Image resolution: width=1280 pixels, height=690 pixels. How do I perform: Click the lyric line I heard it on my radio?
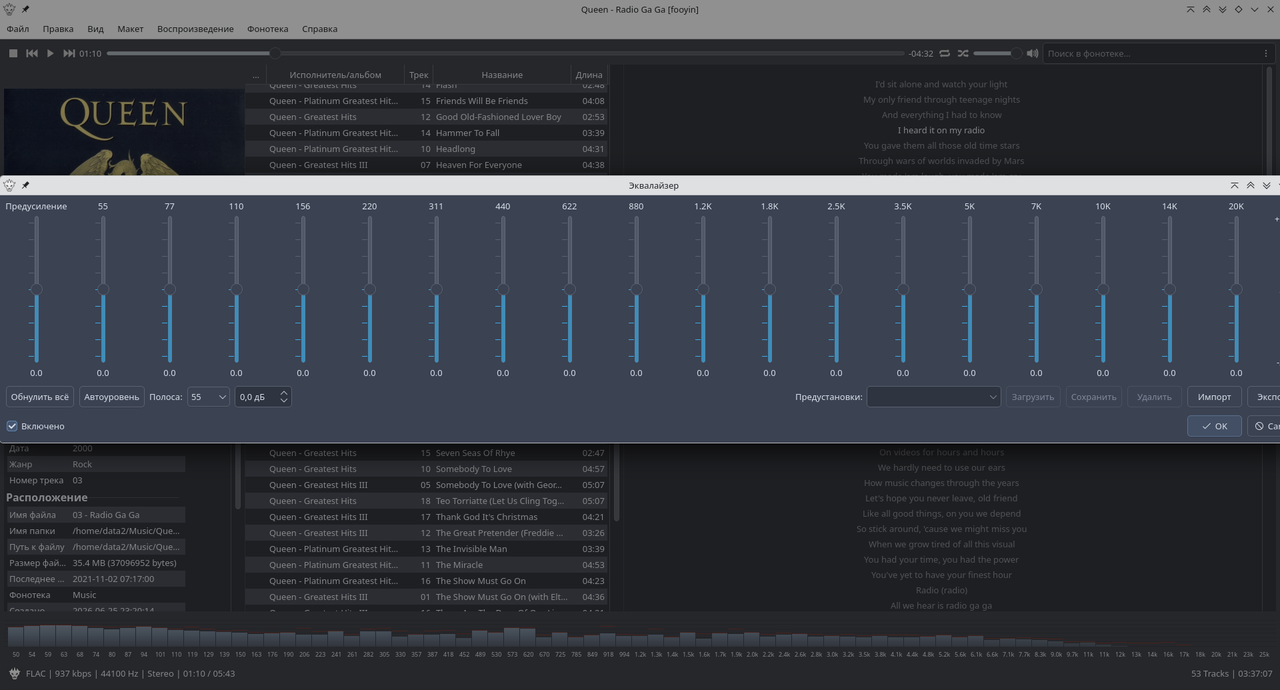[x=941, y=130]
